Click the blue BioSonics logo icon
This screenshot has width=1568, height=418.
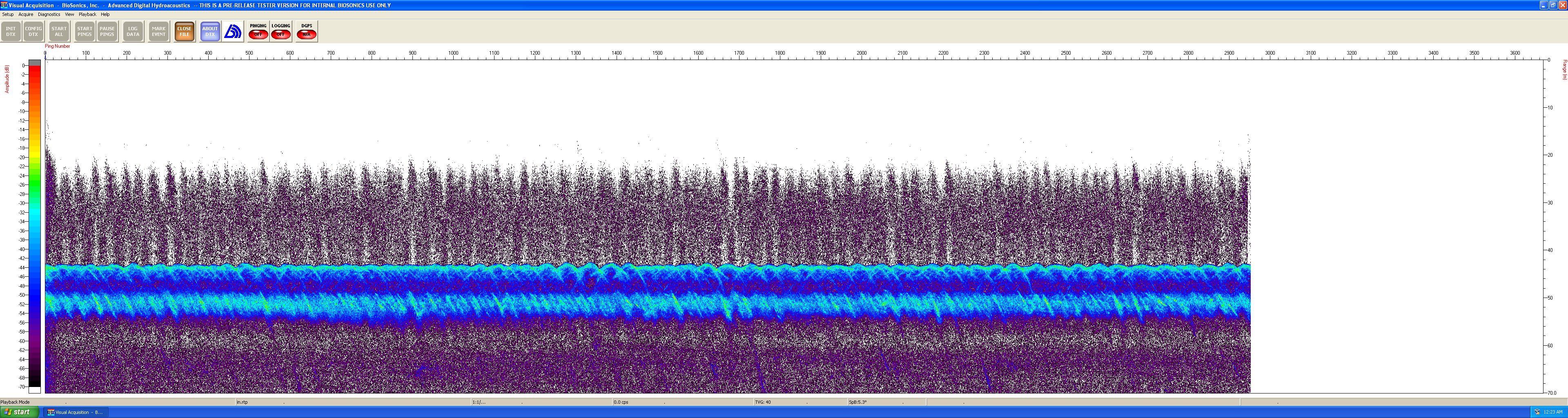[232, 32]
